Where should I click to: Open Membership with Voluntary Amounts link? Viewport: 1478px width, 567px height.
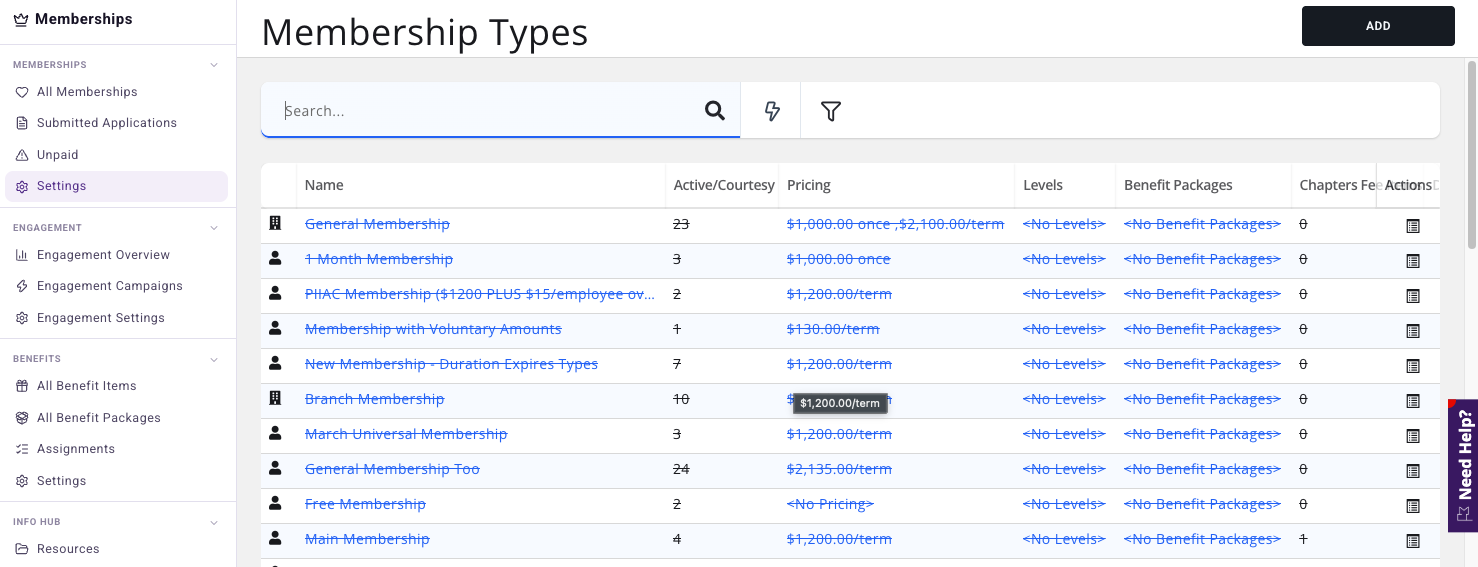click(x=433, y=329)
